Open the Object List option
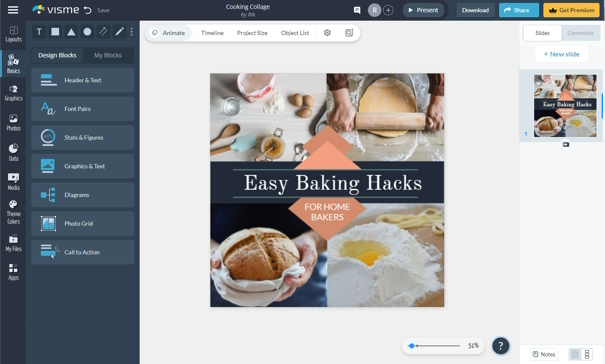The image size is (605, 364). point(295,33)
